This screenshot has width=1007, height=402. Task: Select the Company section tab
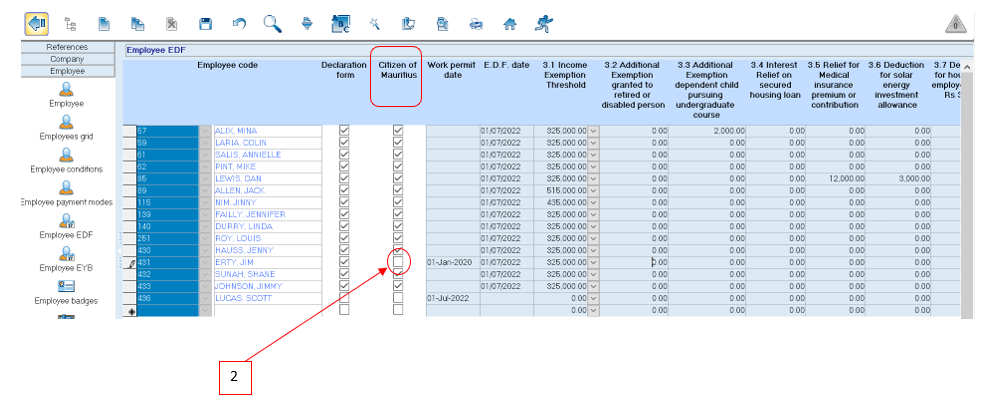click(x=67, y=59)
